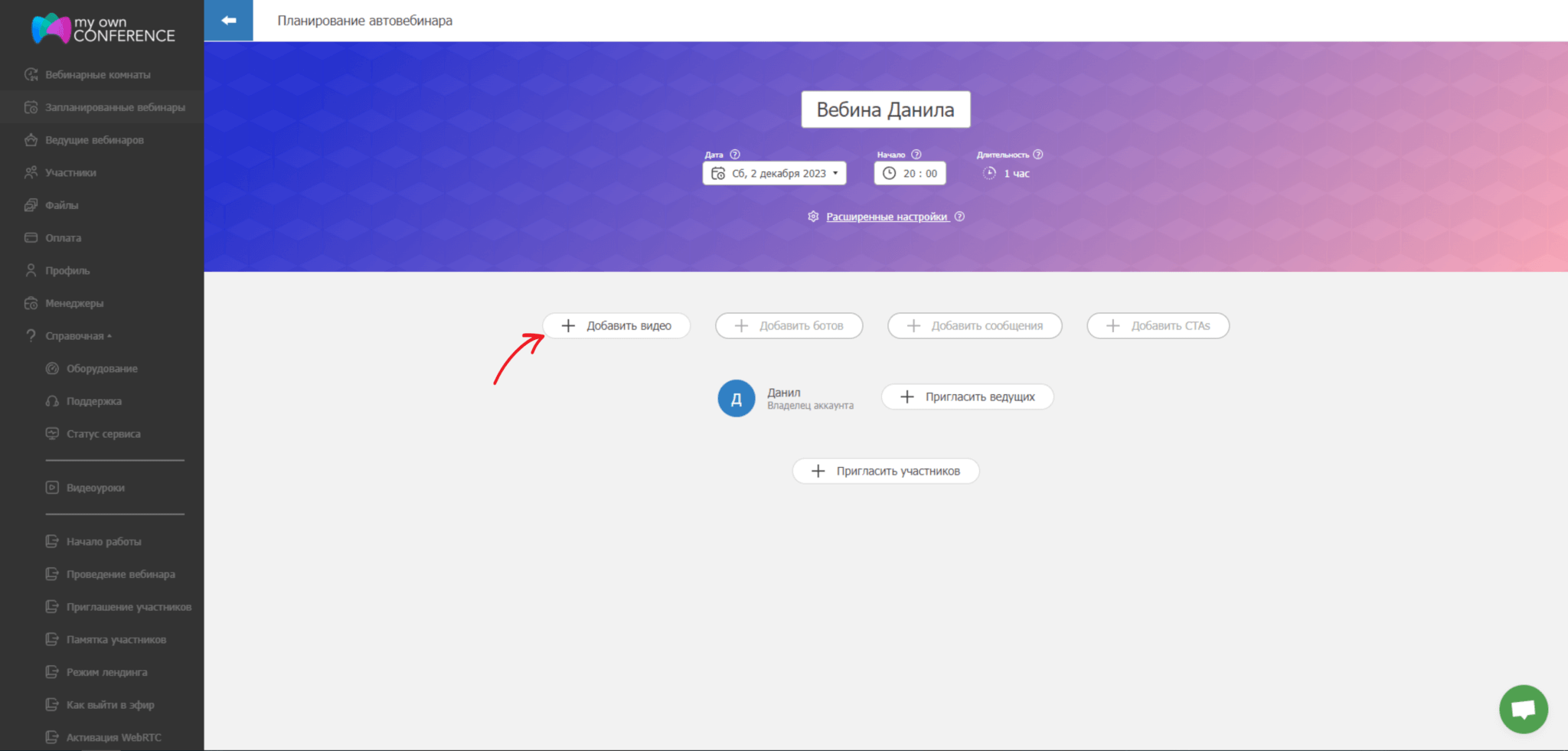The height and width of the screenshot is (751, 1568).
Task: Click help icon next to Длительность label
Action: (x=1038, y=155)
